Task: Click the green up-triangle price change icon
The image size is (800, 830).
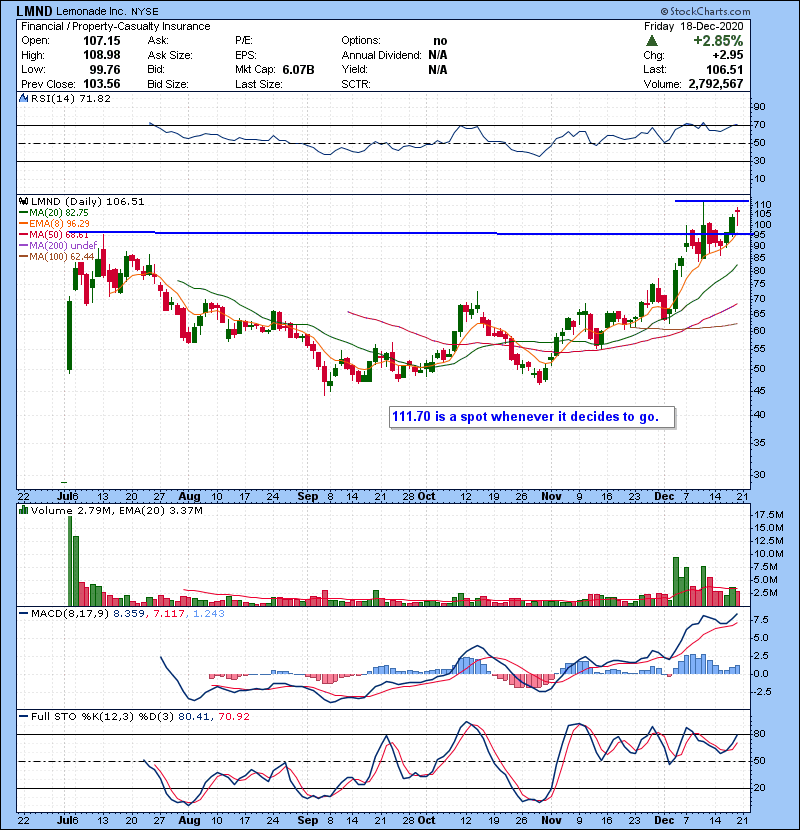Action: tap(652, 40)
